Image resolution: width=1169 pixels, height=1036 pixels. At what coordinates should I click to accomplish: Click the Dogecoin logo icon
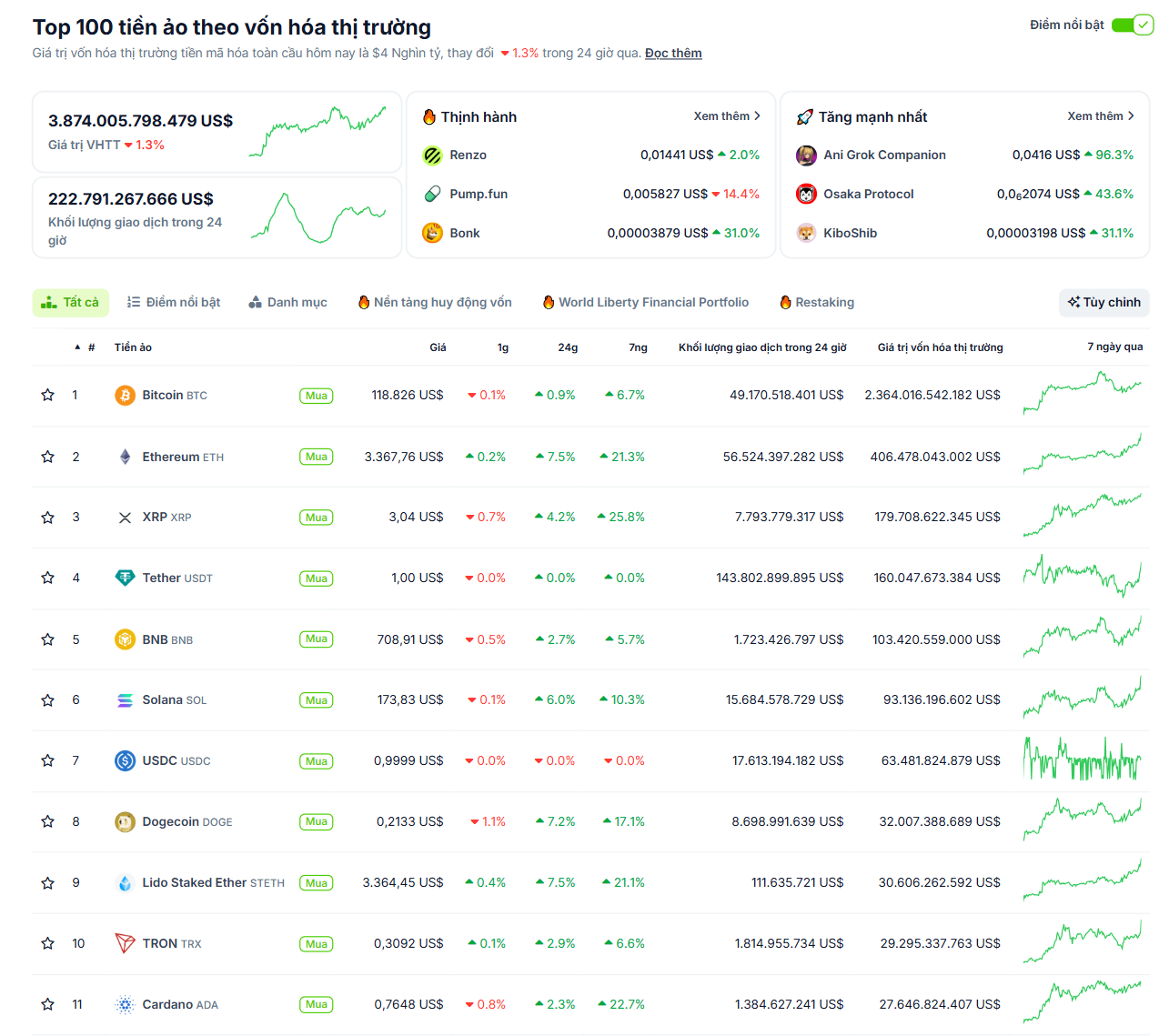[x=125, y=822]
